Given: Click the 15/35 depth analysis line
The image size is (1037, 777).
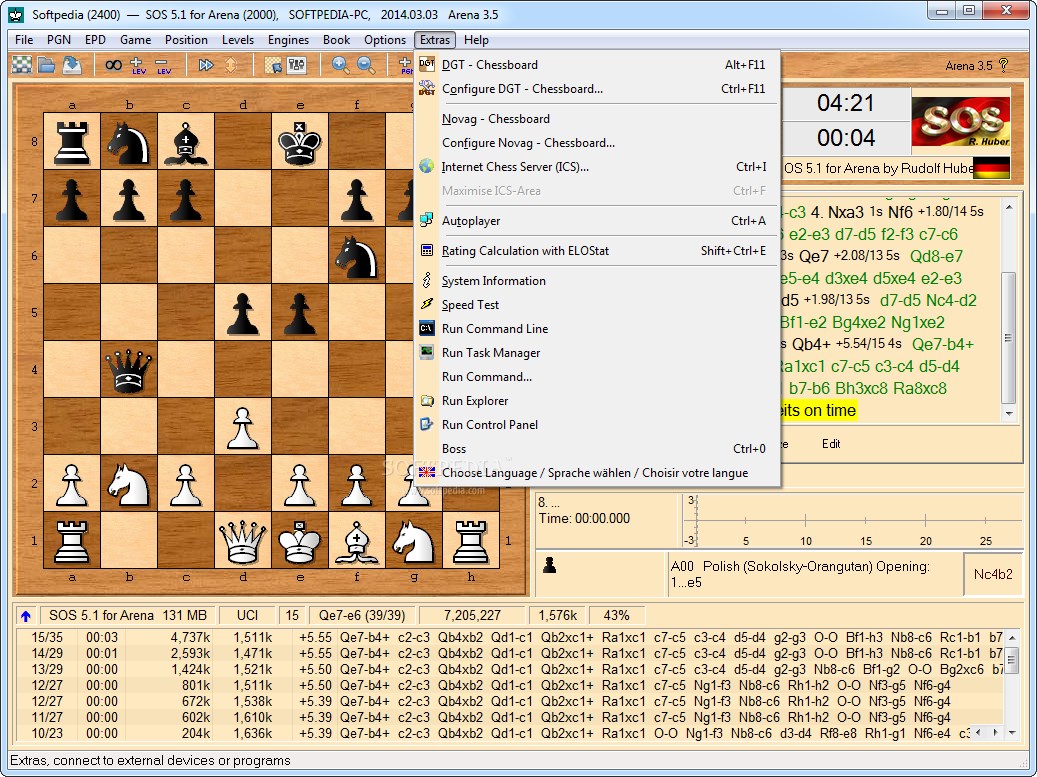Looking at the screenshot, I should (x=509, y=637).
